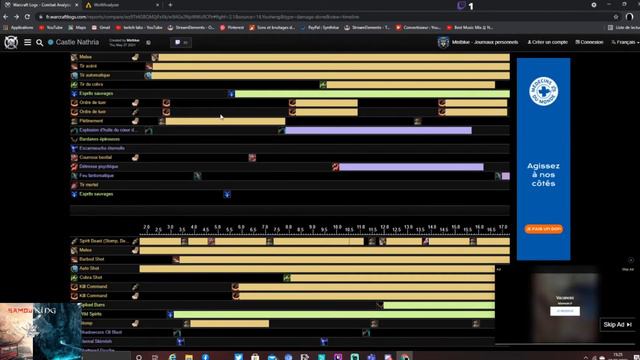
Task: Click the Courroux bestial cast marker on timeline
Action: tap(252, 158)
